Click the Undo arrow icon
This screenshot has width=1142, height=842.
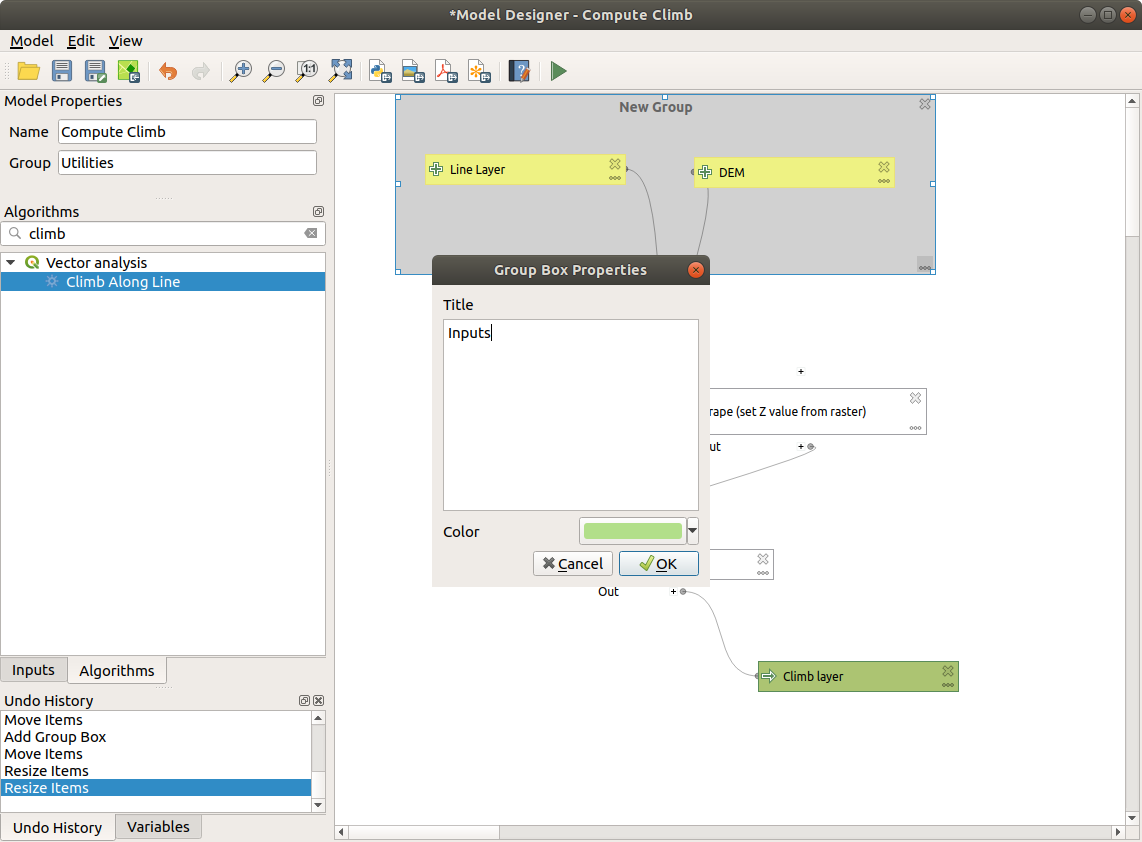pyautogui.click(x=168, y=71)
